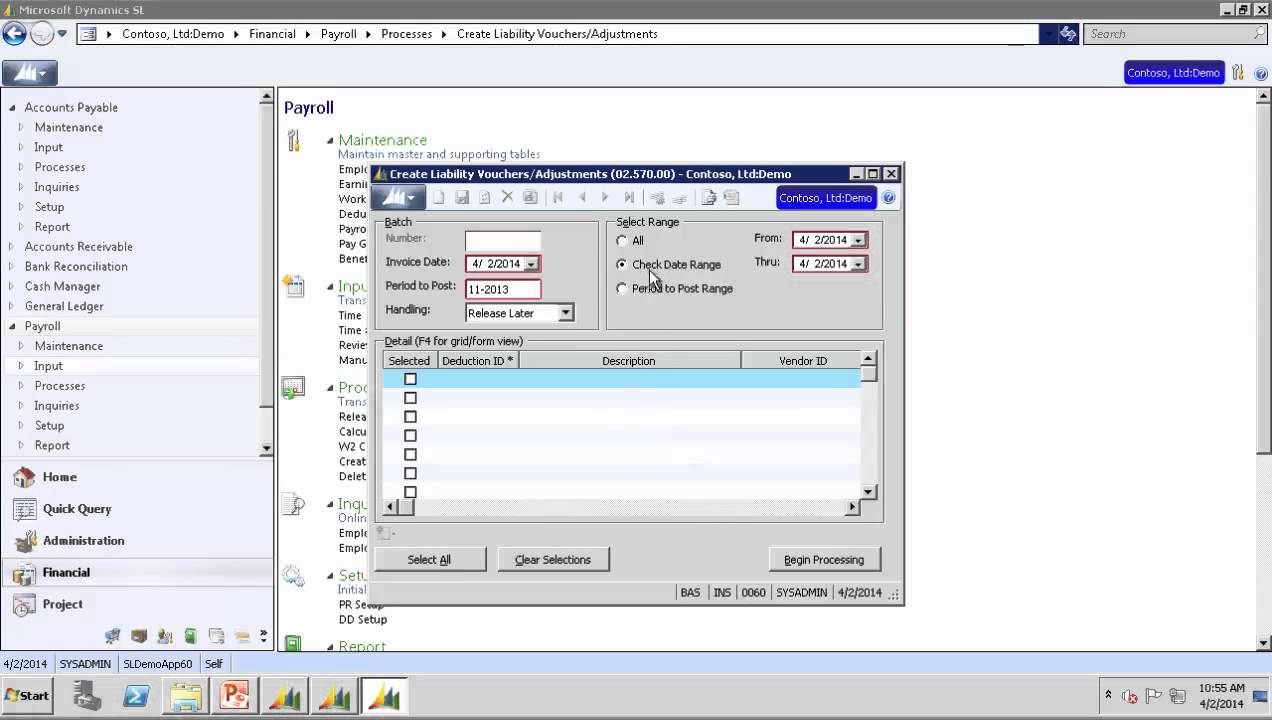The height and width of the screenshot is (720, 1272).
Task: Check the fifth Selected checkbox in detail grid
Action: click(410, 455)
